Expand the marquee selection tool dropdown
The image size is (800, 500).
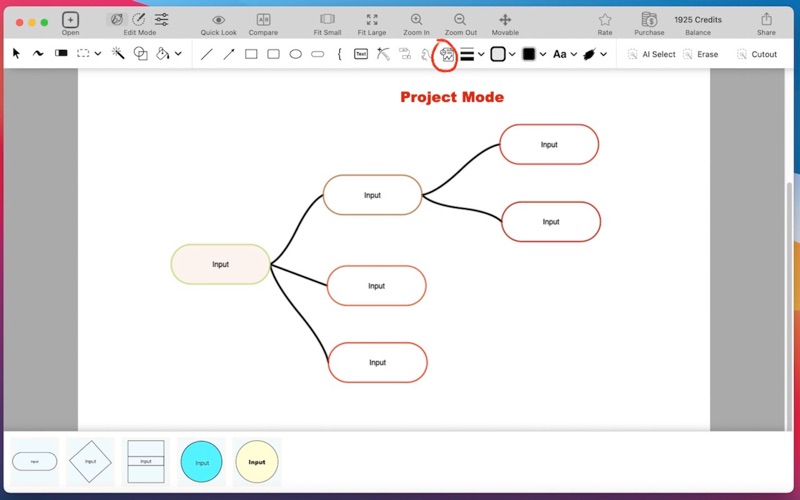[x=98, y=54]
